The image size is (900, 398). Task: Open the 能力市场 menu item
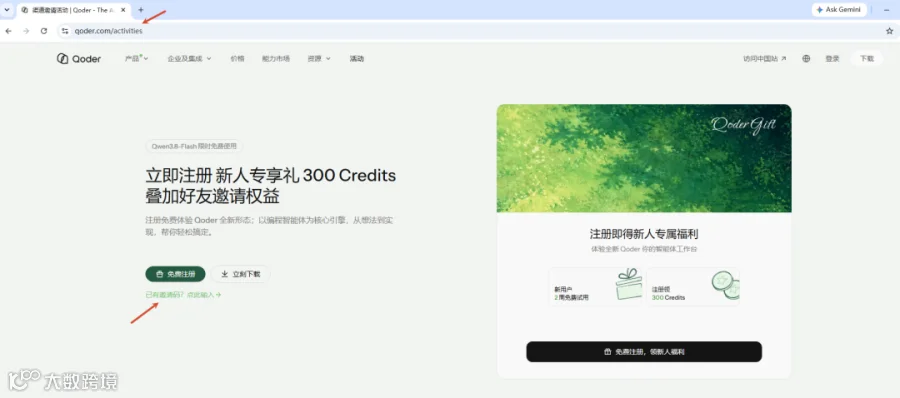(276, 59)
